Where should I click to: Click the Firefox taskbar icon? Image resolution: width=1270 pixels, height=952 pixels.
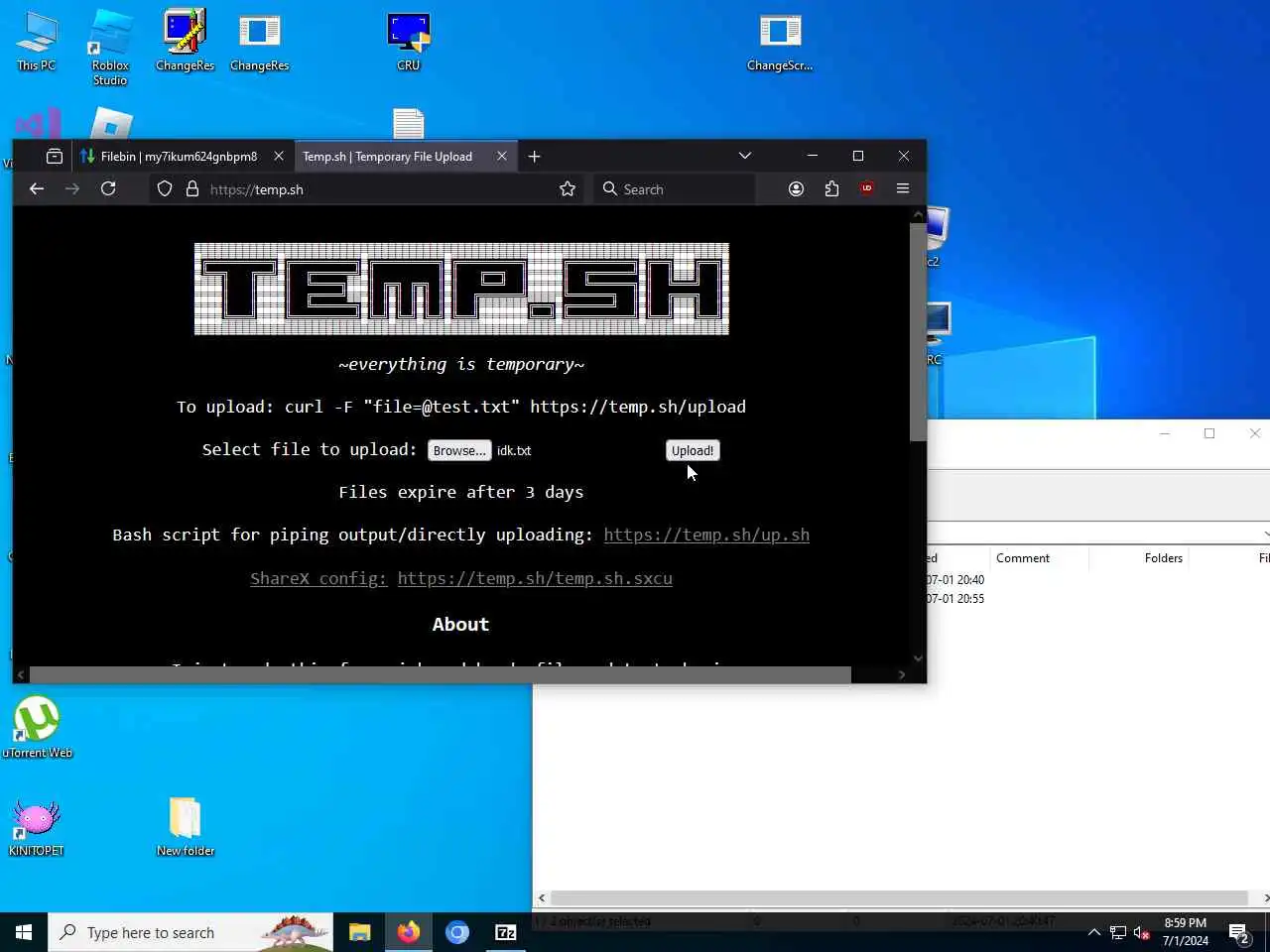[408, 932]
